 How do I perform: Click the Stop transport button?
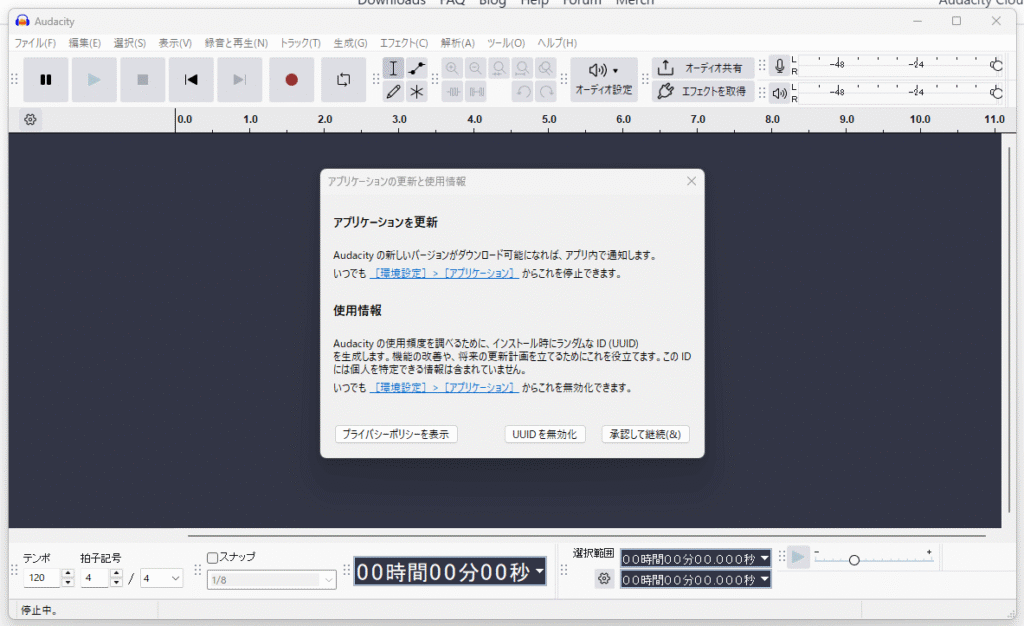[x=142, y=80]
